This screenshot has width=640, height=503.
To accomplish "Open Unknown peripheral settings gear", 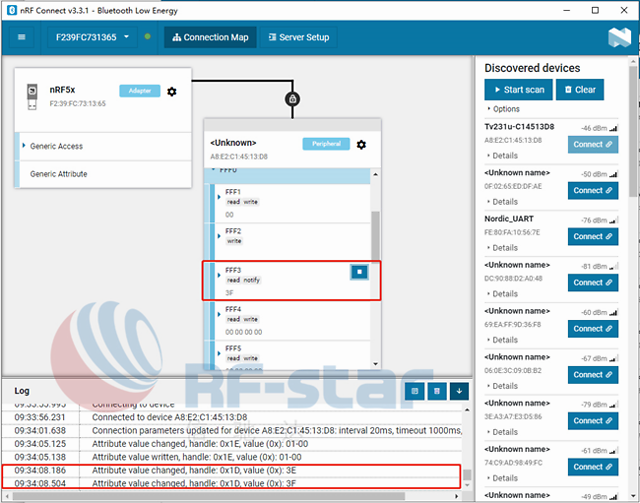I will pos(361,145).
